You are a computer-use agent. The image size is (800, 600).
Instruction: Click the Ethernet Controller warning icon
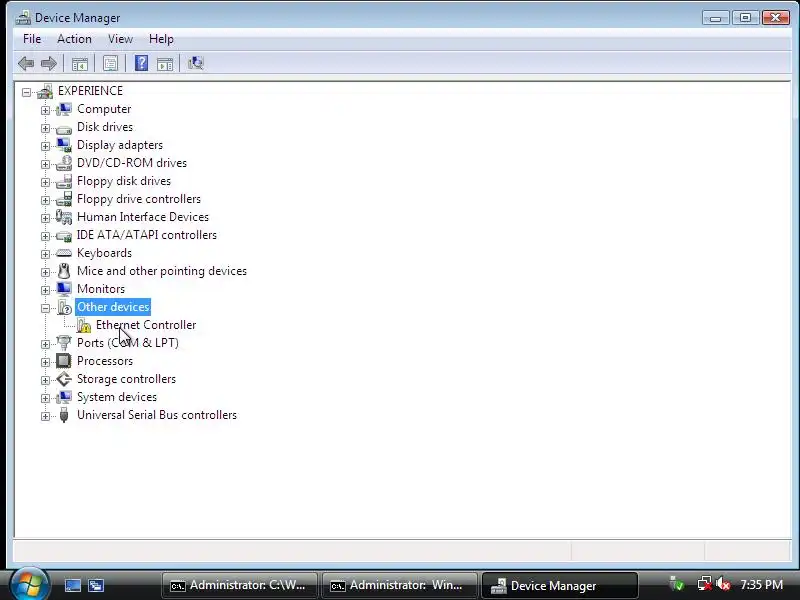(84, 325)
